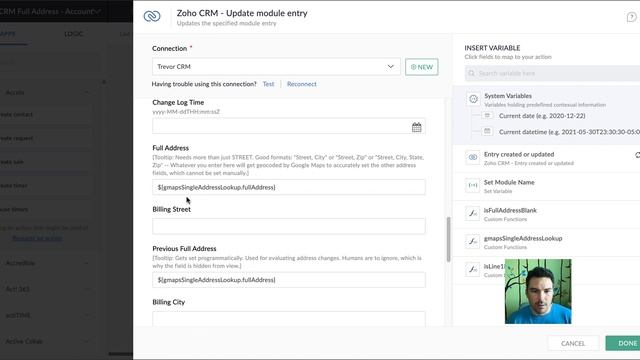
Task: Click the CANCEL button
Action: pyautogui.click(x=573, y=343)
